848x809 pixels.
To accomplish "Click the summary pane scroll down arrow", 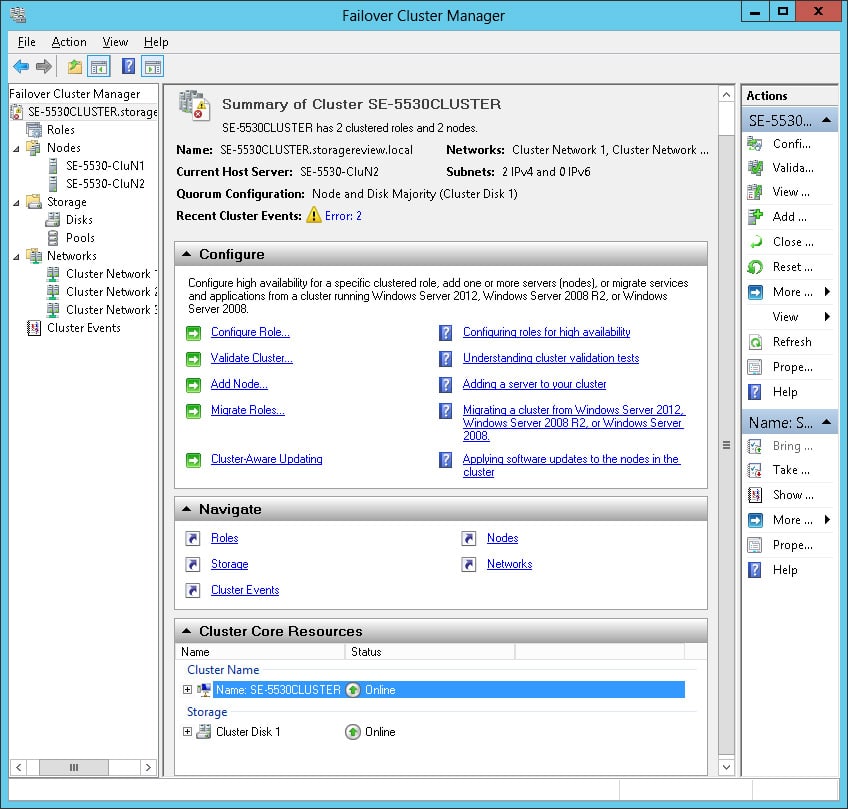I will tap(726, 767).
